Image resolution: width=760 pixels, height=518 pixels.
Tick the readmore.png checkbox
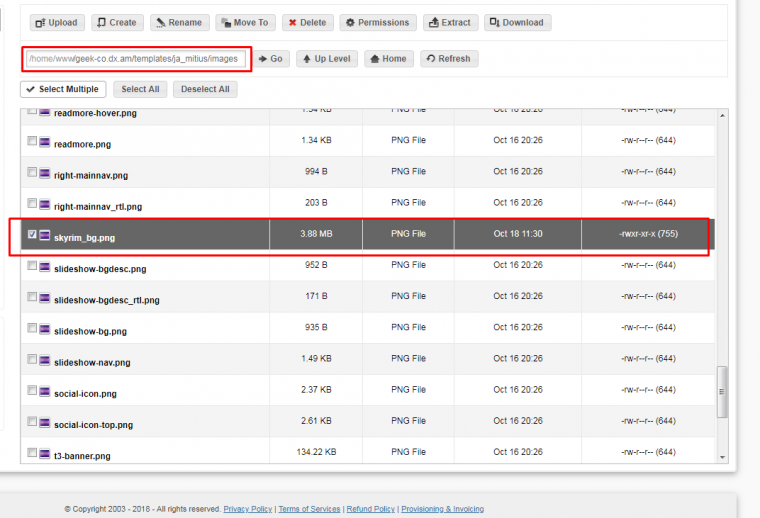tap(32, 142)
